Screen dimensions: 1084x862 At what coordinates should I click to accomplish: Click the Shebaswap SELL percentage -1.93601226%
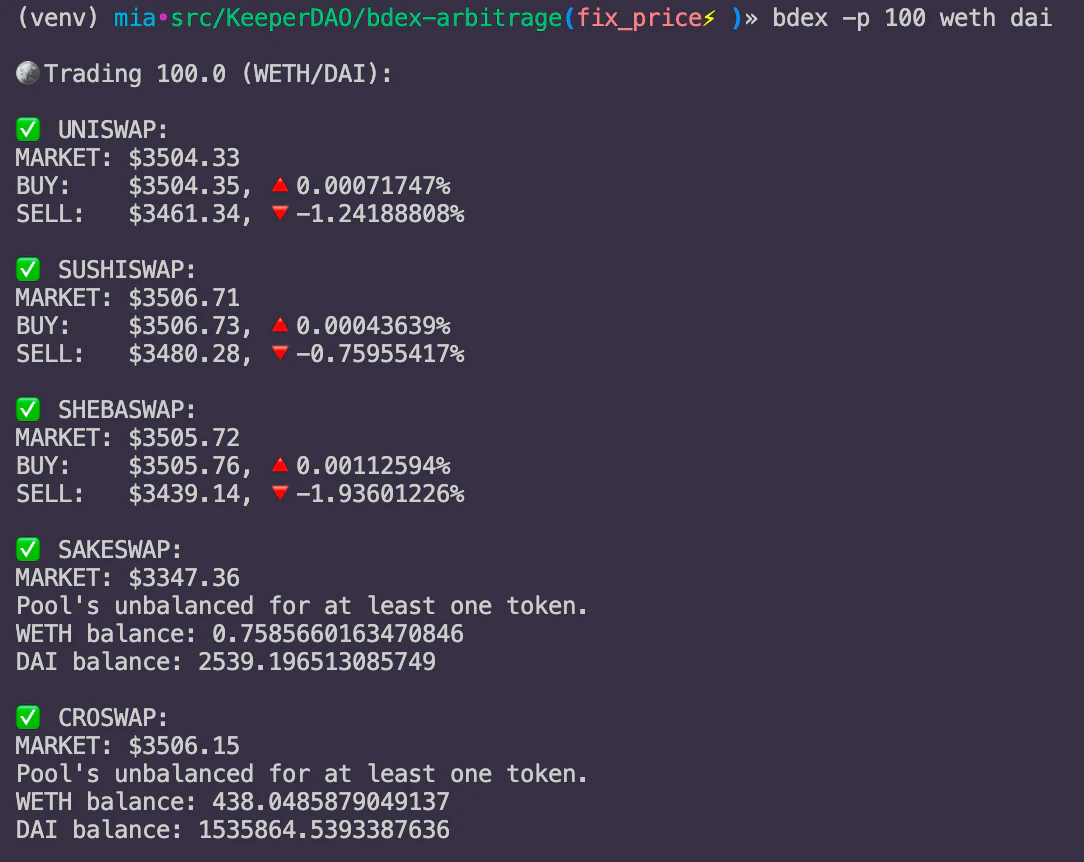[380, 494]
